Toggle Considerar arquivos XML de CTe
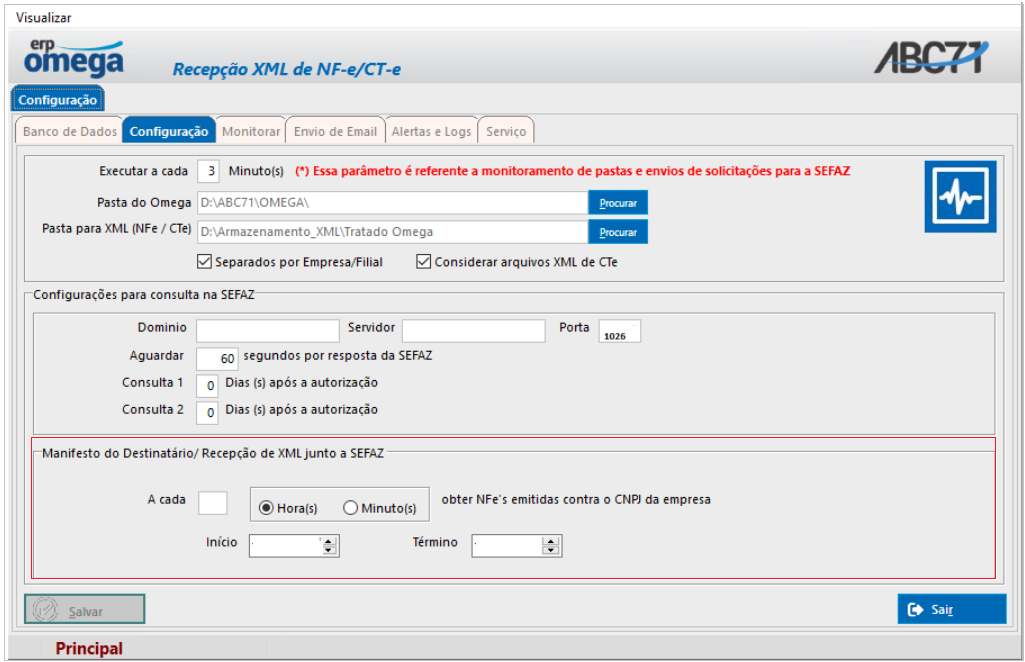This screenshot has height=662, width=1025. pyautogui.click(x=424, y=262)
